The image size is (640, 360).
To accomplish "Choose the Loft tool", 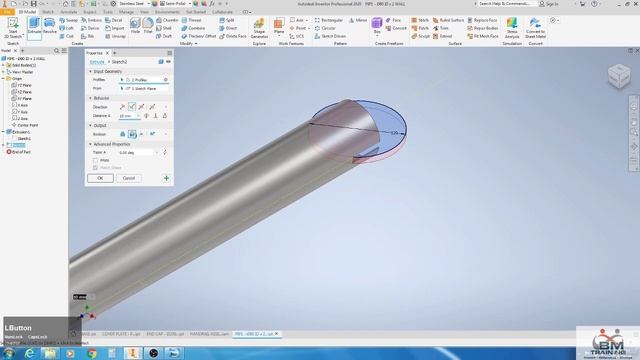I will pyautogui.click(x=67, y=28).
